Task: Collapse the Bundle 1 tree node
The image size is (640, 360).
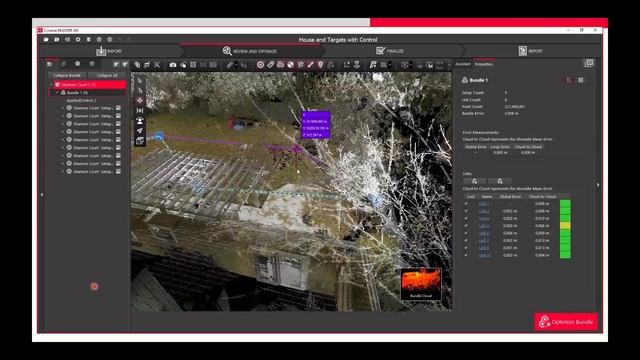Action: coord(57,93)
